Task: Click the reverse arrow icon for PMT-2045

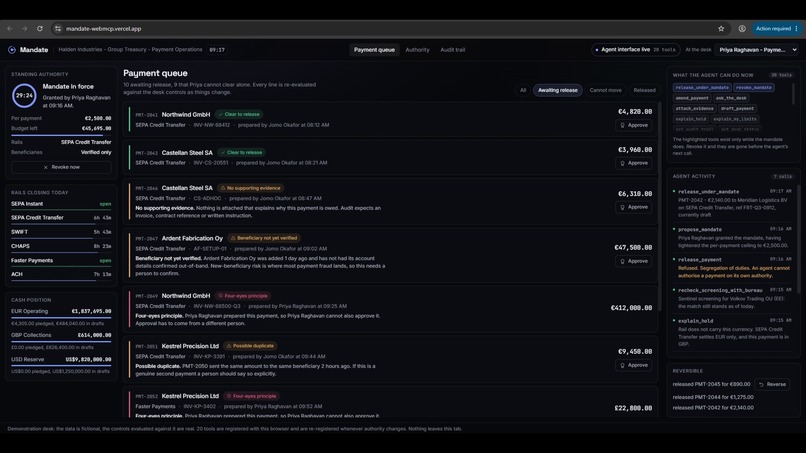Action: [x=762, y=385]
